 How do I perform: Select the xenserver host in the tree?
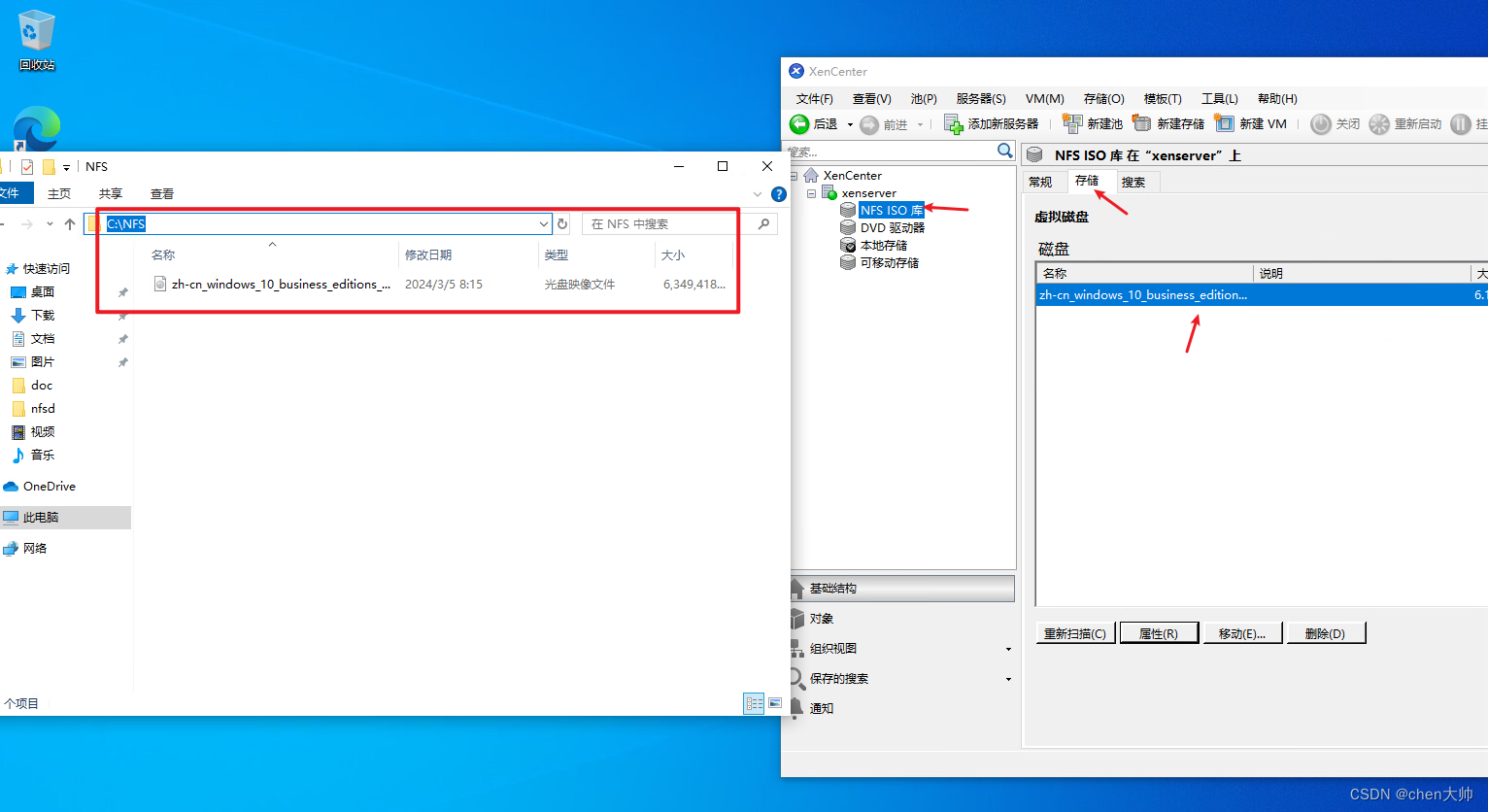tap(868, 193)
